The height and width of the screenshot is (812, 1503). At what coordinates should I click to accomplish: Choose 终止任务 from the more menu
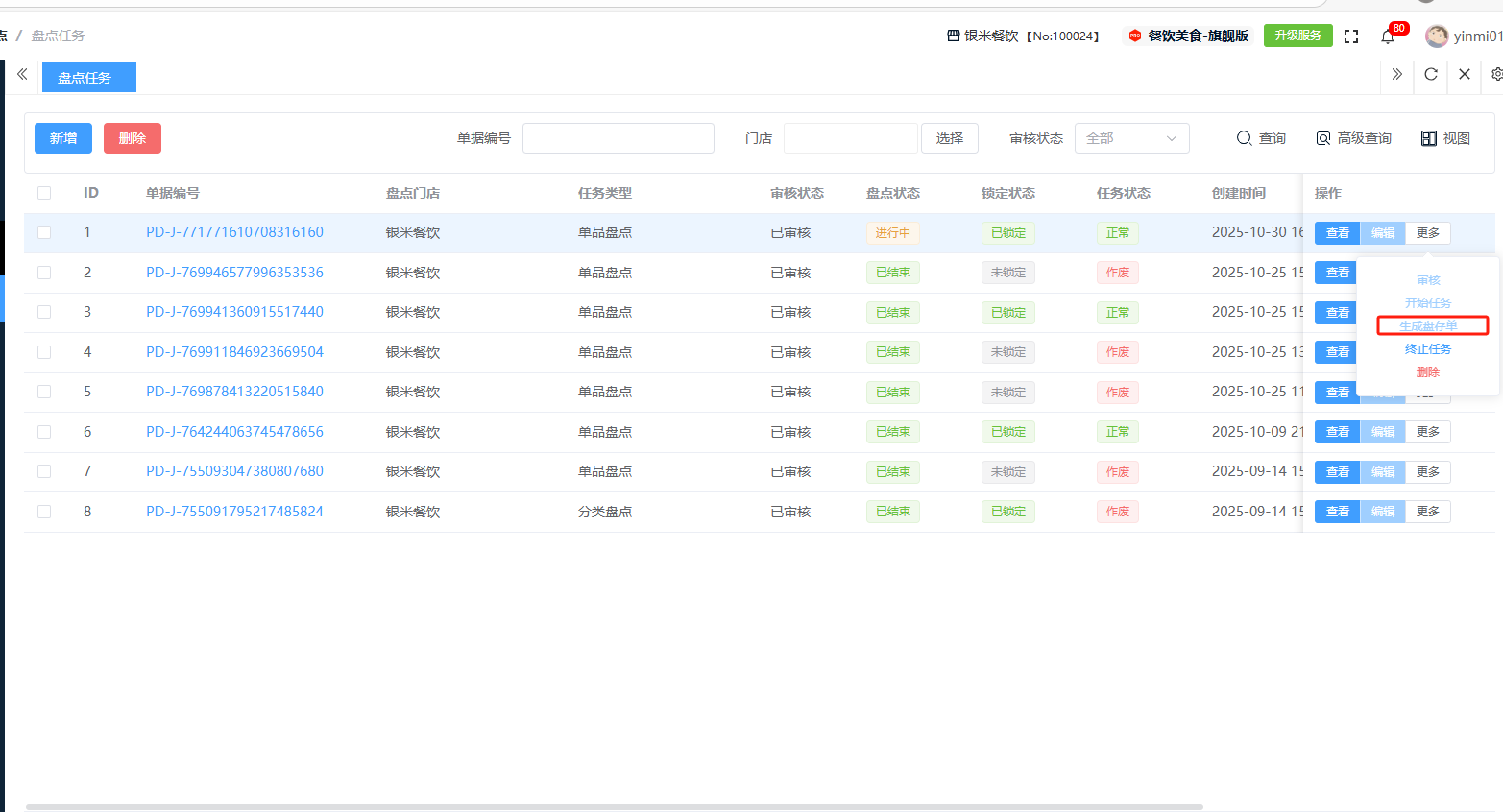1428,349
